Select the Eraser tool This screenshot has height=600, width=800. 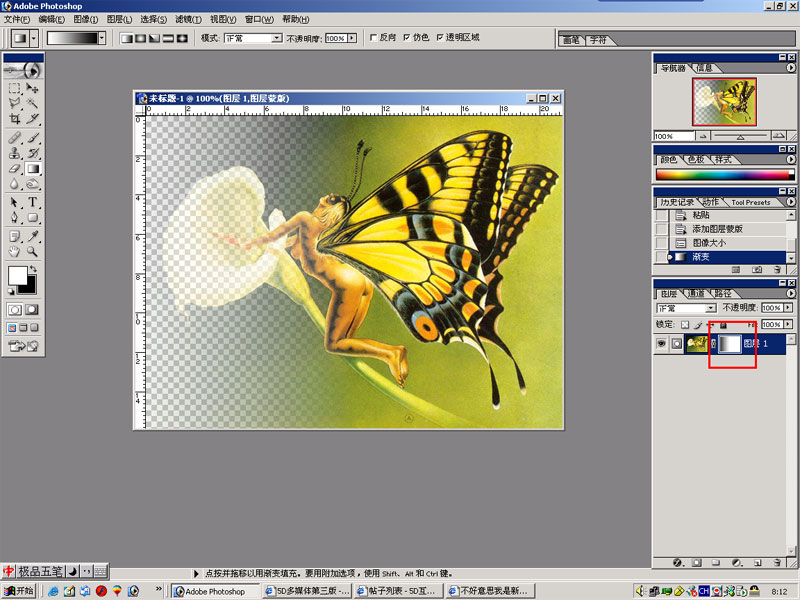pos(15,168)
